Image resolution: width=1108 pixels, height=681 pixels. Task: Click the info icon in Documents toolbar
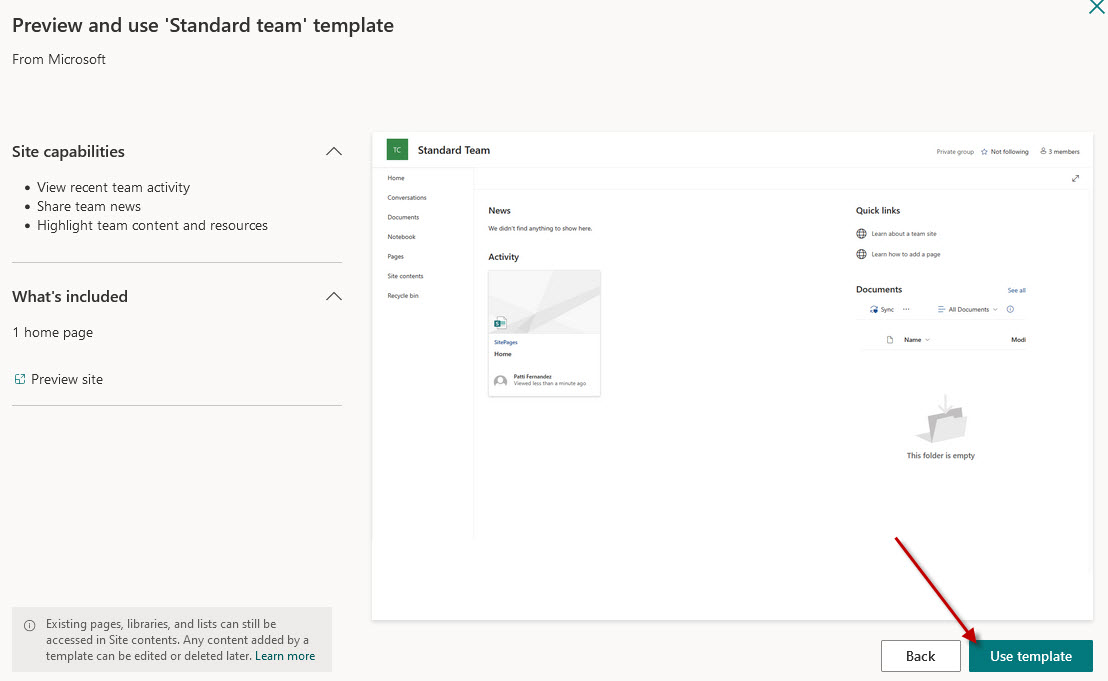click(1010, 309)
